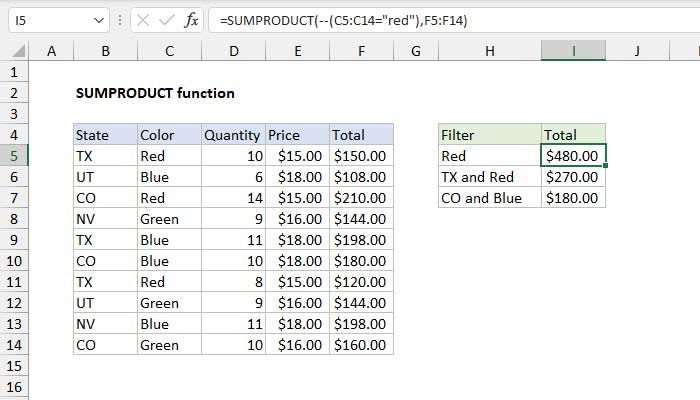The width and height of the screenshot is (700, 400).
Task: Click the fill handle of cell I5
Action: [x=605, y=166]
